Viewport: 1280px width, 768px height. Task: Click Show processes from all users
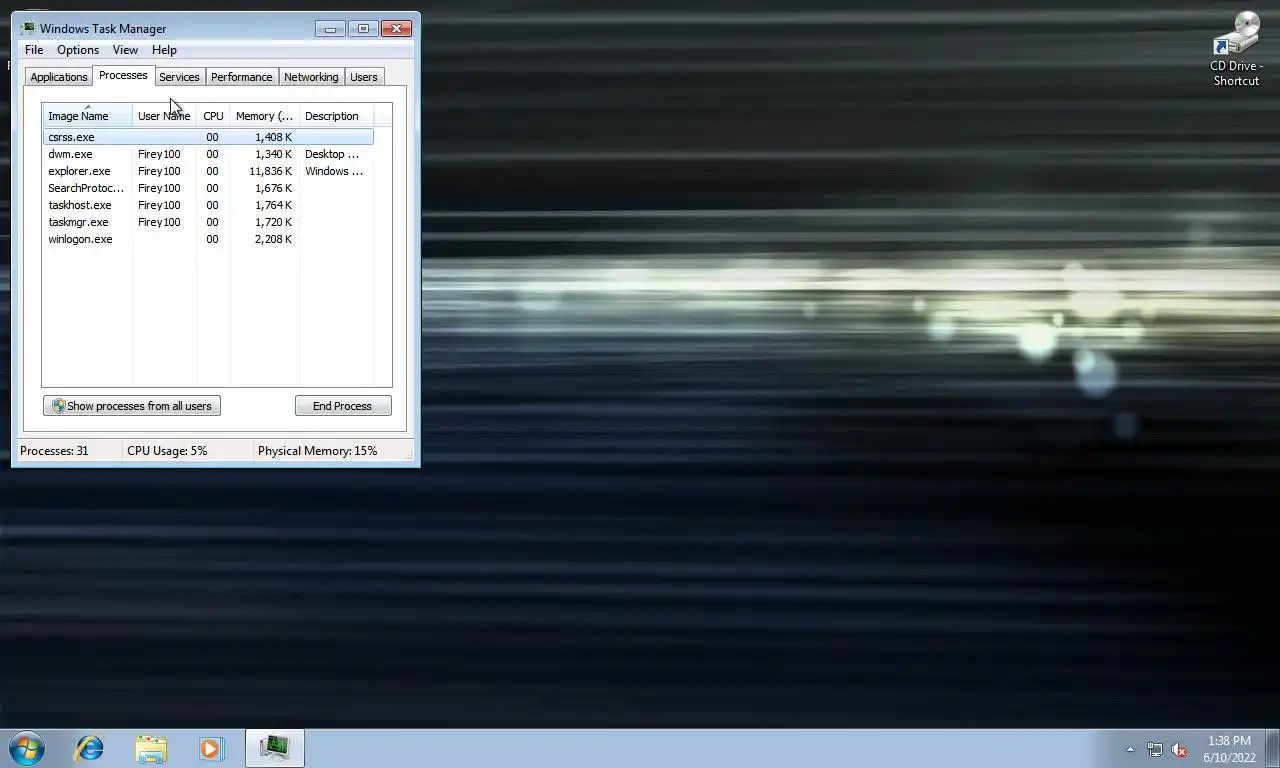tap(132, 406)
